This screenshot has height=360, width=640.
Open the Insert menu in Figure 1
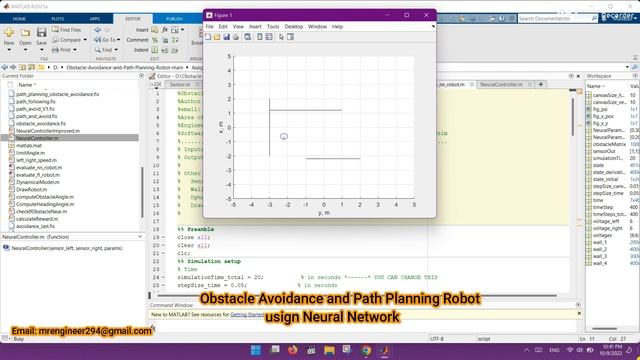256,27
